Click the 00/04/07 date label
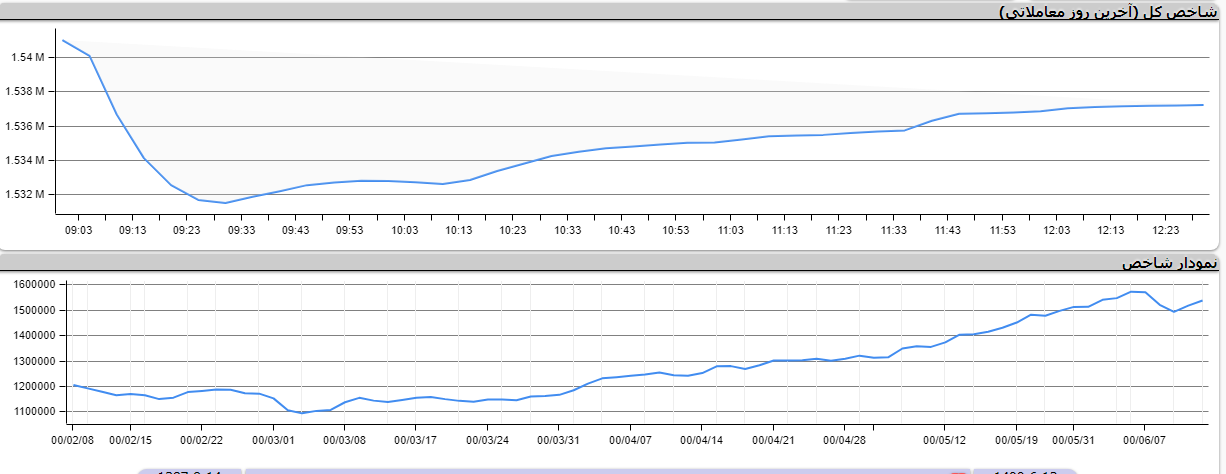The image size is (1226, 474). (x=631, y=438)
